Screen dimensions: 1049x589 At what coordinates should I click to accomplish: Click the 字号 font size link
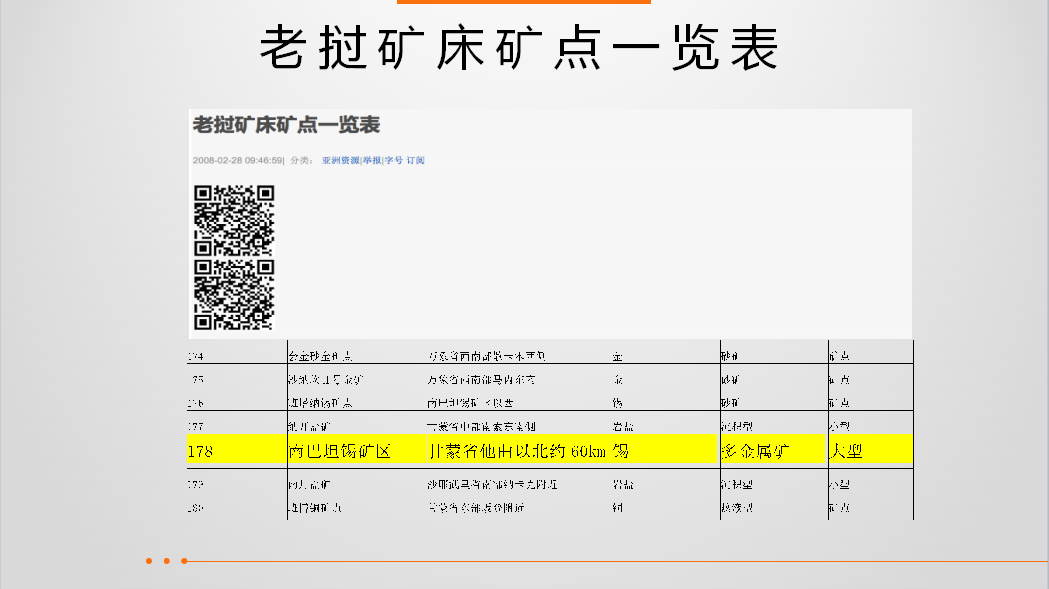click(393, 160)
